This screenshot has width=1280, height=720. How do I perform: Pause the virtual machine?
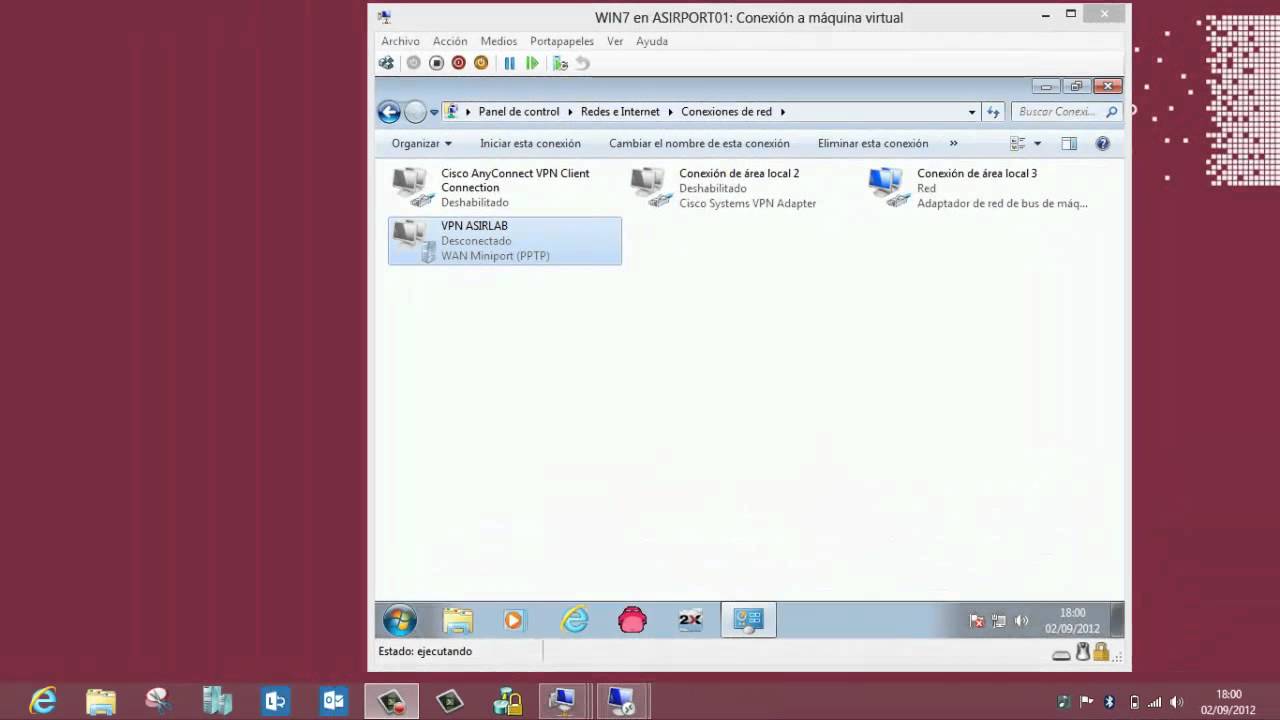tap(509, 63)
